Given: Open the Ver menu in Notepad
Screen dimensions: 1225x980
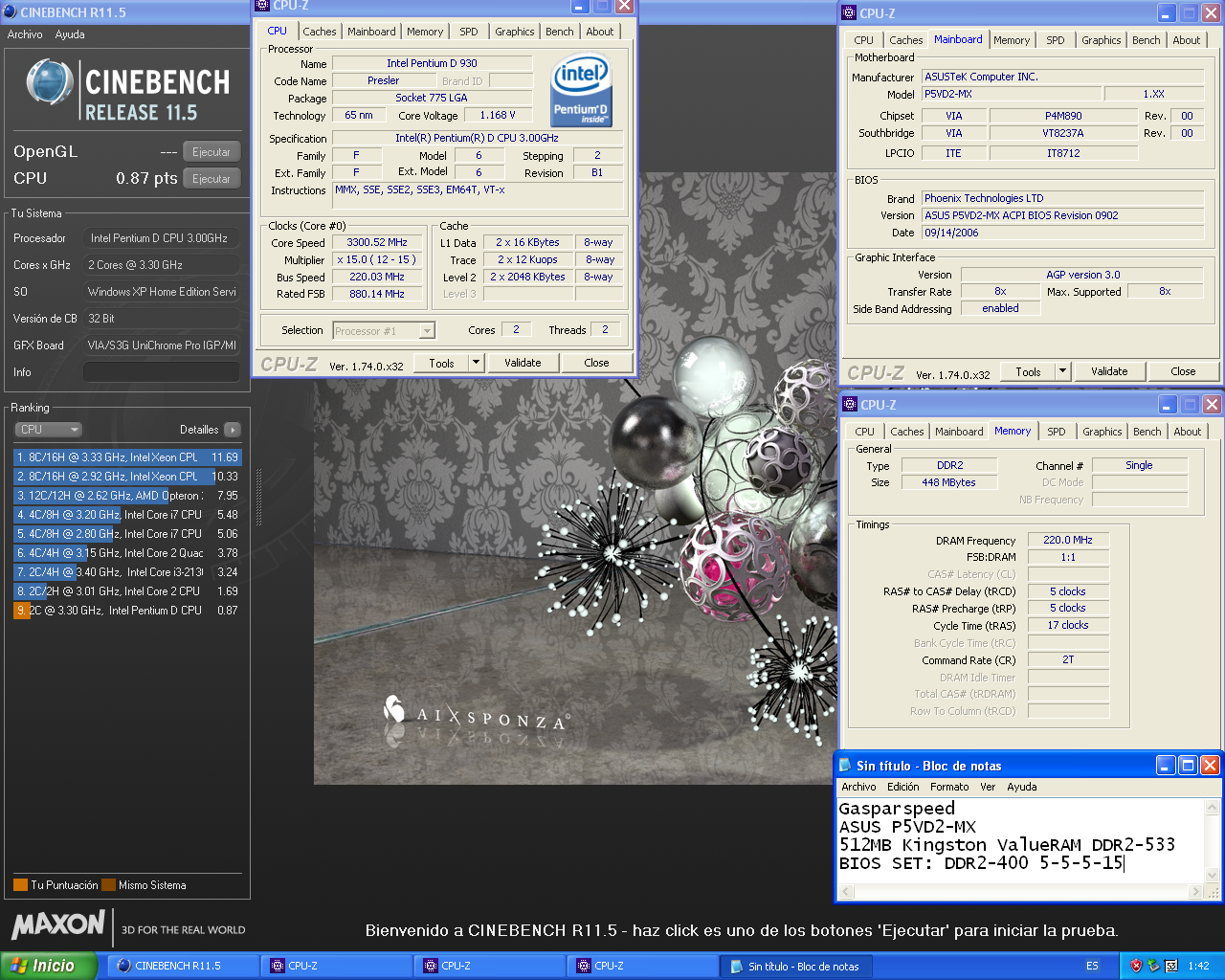Looking at the screenshot, I should 988,787.
